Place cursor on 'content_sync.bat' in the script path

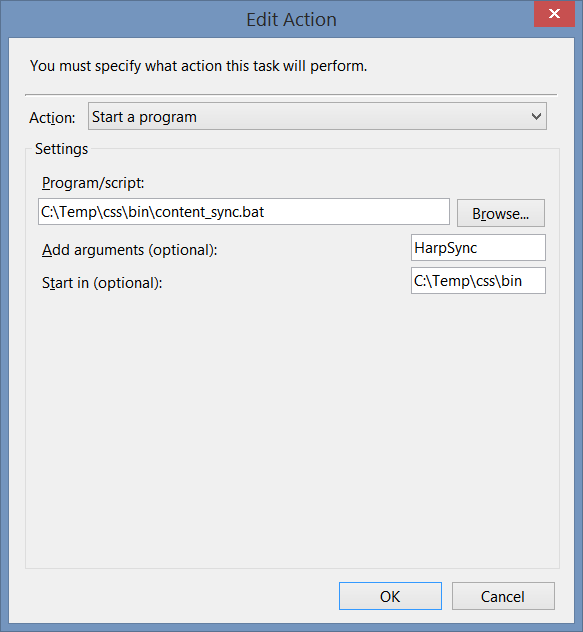(209, 212)
